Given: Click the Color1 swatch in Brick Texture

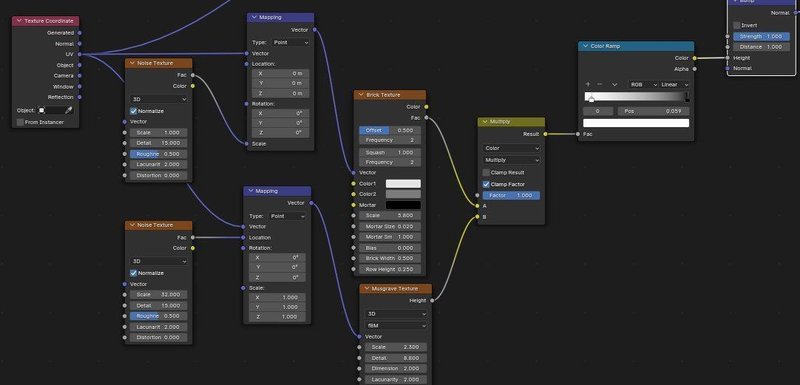Looking at the screenshot, I should [403, 184].
